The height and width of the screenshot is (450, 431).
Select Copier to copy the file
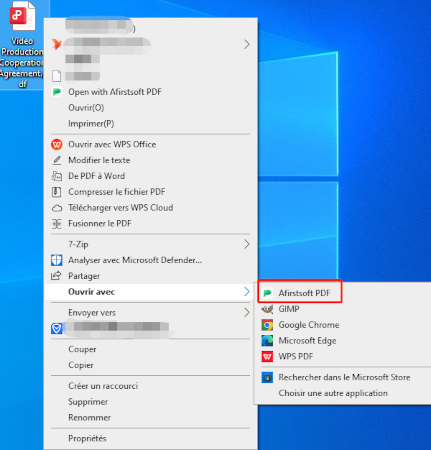(x=150, y=365)
